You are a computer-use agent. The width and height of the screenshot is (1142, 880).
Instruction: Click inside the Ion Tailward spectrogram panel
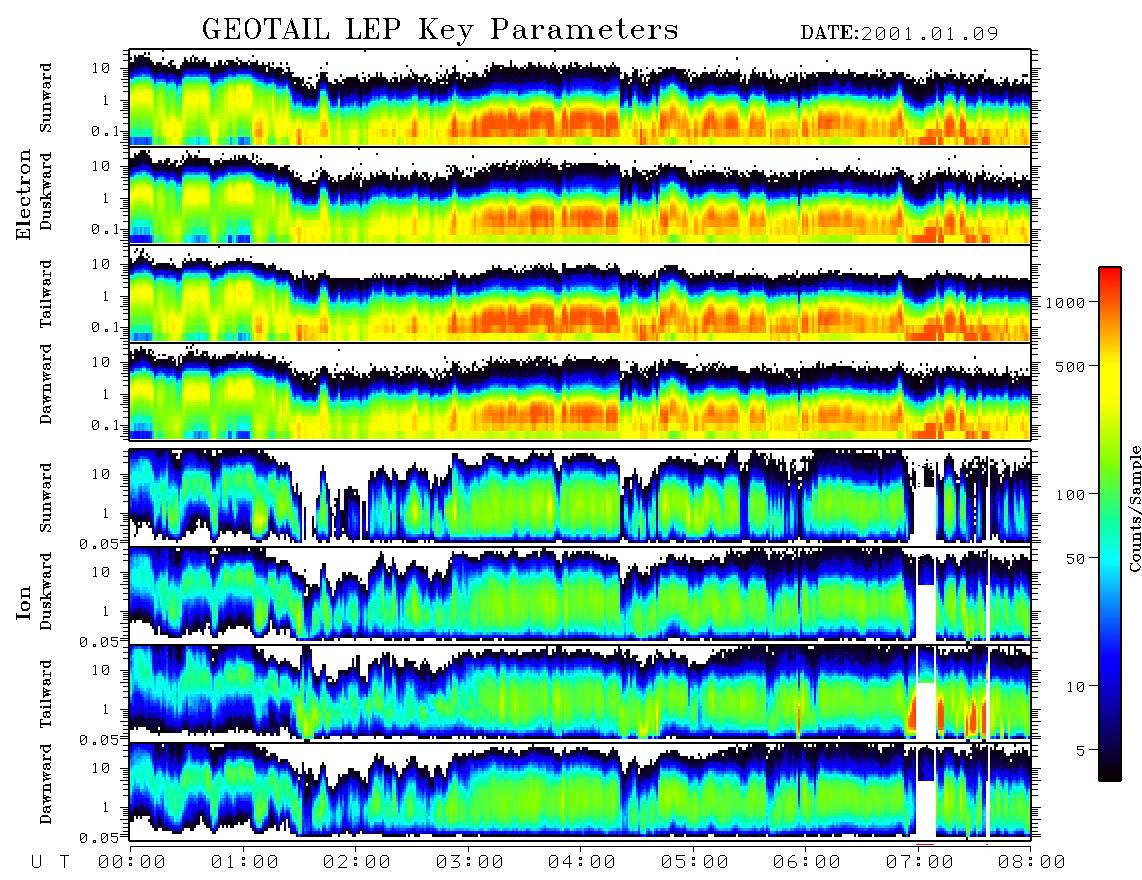coord(580,693)
